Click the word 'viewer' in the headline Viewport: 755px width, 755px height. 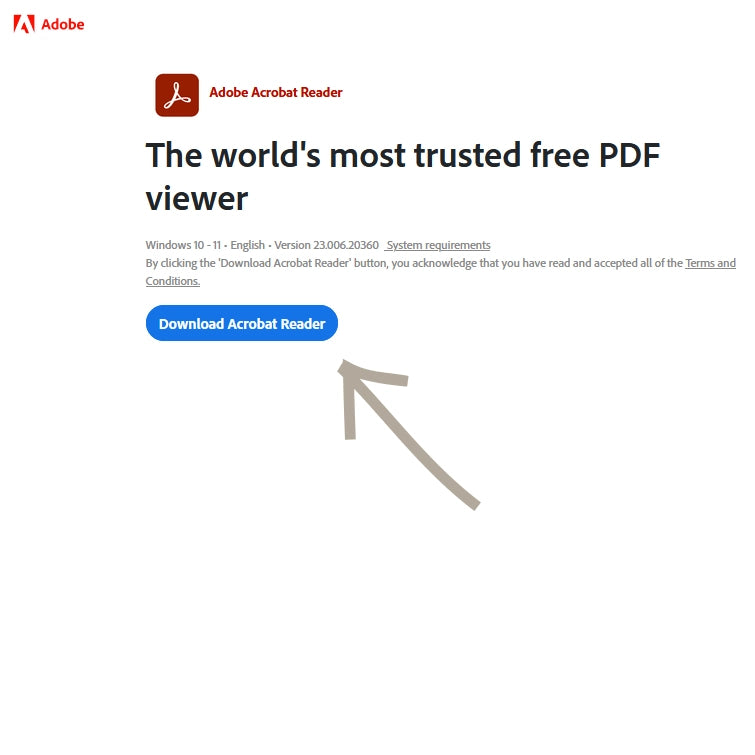(x=197, y=198)
